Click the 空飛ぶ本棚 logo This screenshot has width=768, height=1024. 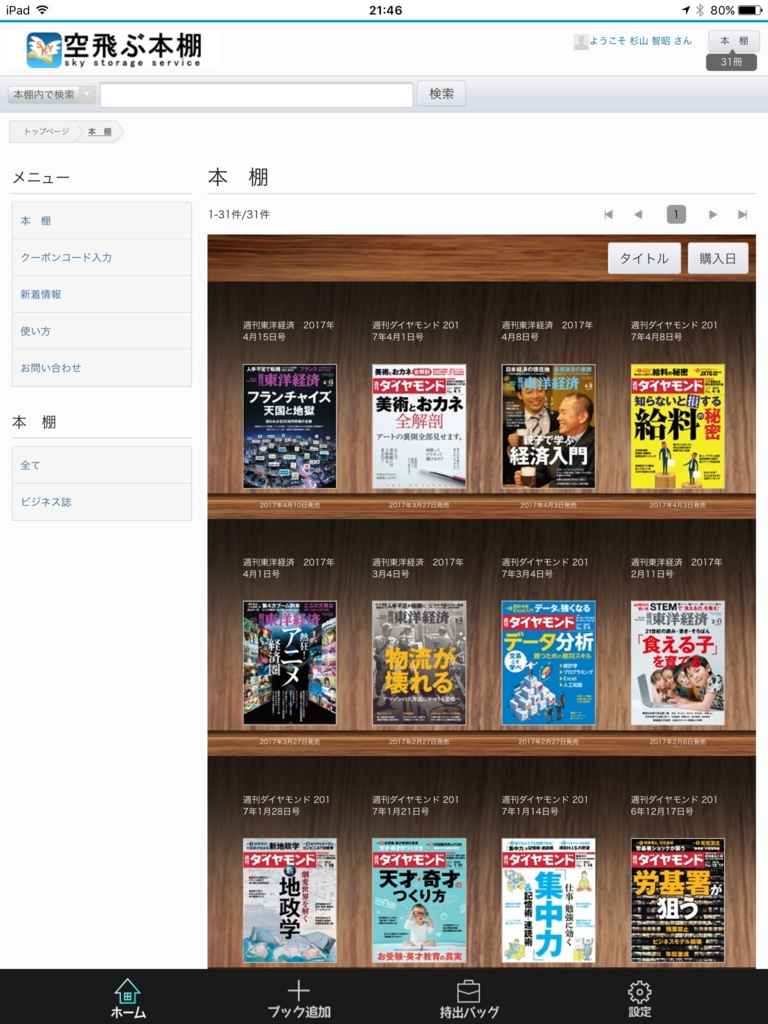[114, 50]
